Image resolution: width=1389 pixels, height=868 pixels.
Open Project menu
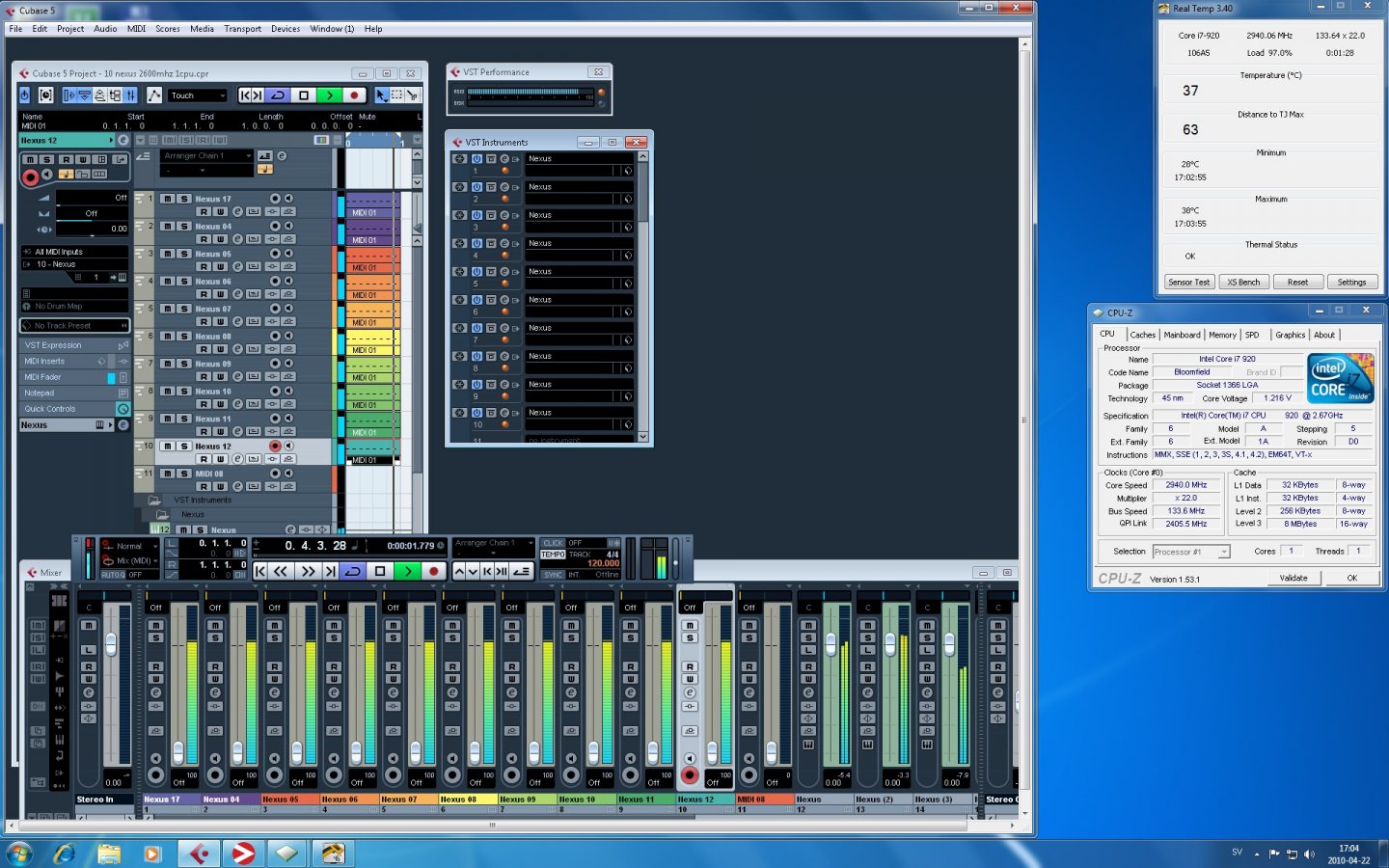70,29
